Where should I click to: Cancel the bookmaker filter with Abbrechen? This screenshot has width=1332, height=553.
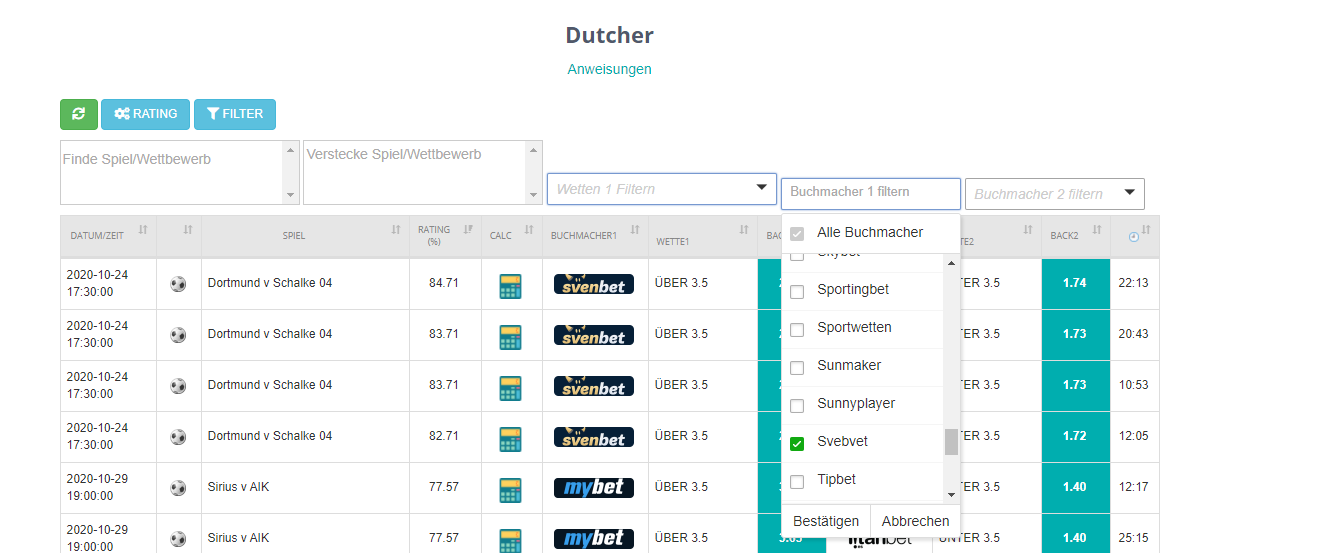(x=915, y=521)
